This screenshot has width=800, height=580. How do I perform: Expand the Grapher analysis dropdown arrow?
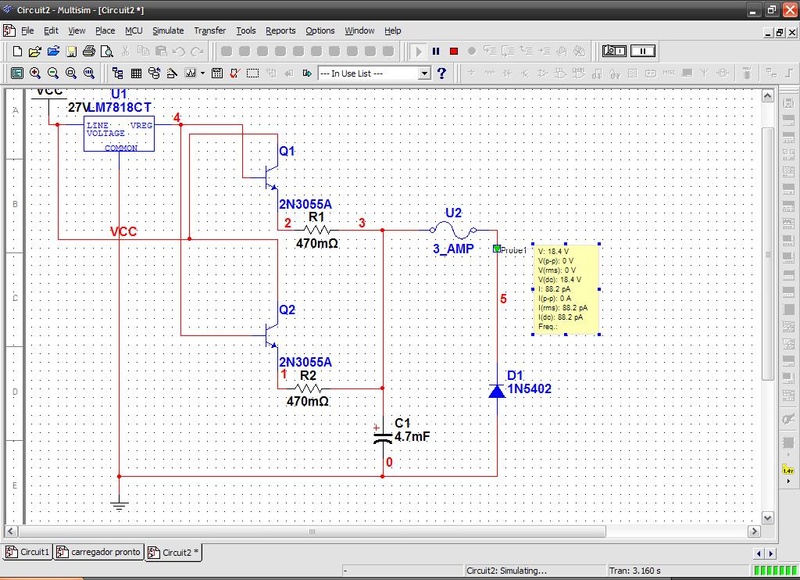point(203,73)
